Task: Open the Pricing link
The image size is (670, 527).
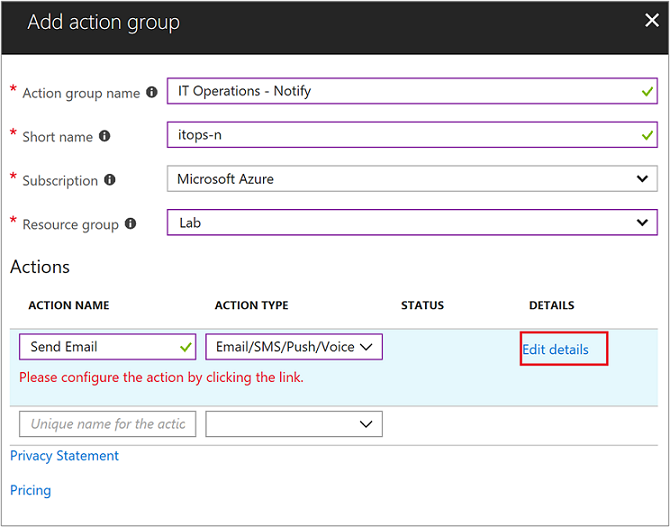Action: (30, 490)
